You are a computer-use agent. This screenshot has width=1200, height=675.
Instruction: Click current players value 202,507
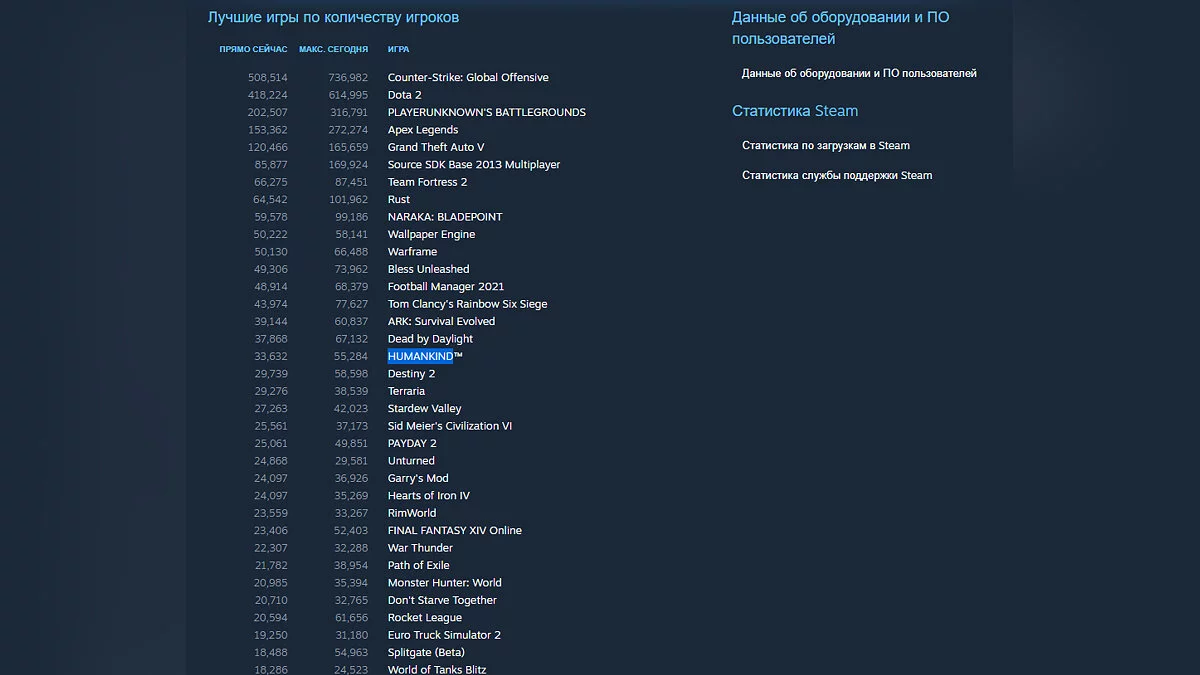[x=268, y=112]
